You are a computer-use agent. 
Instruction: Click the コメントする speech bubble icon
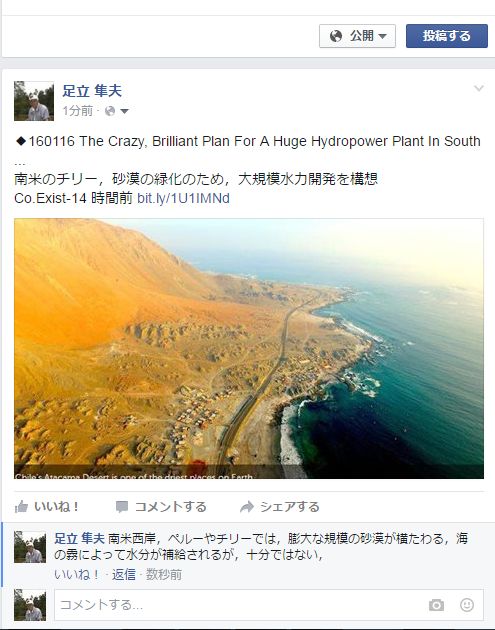(122, 507)
